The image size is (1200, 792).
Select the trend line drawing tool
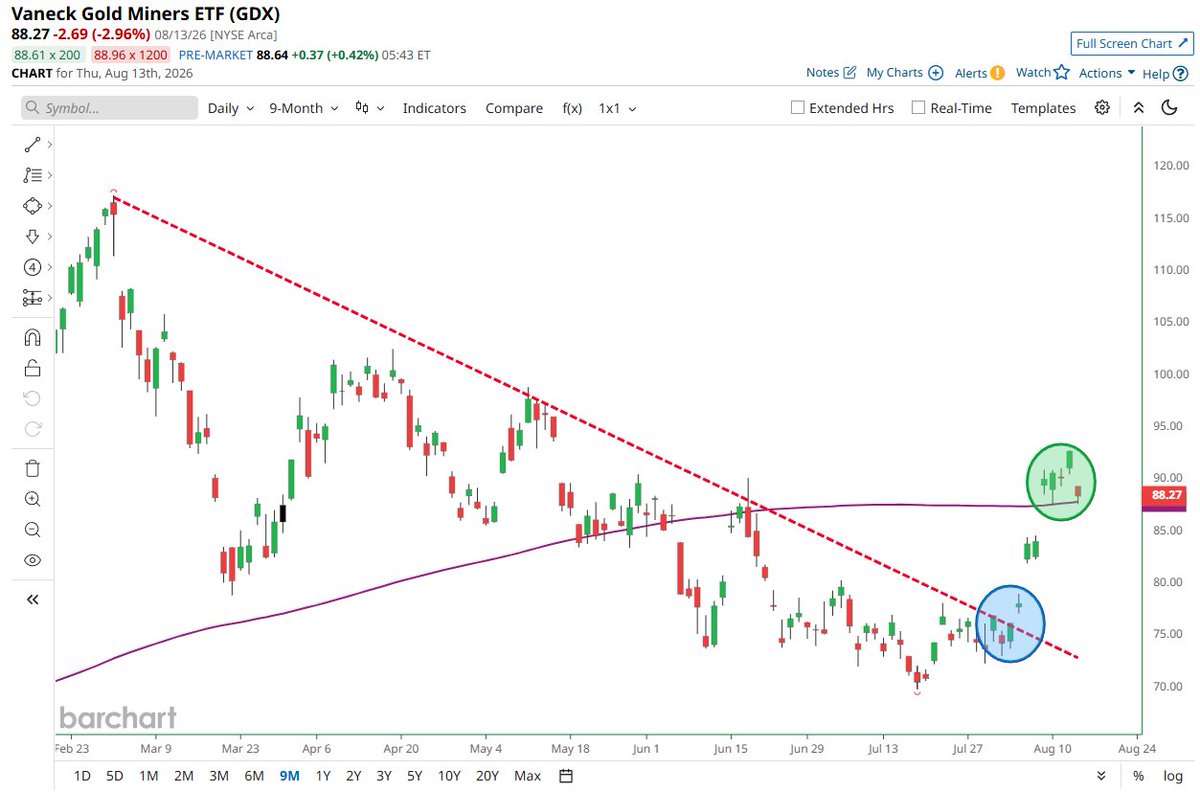(31, 144)
